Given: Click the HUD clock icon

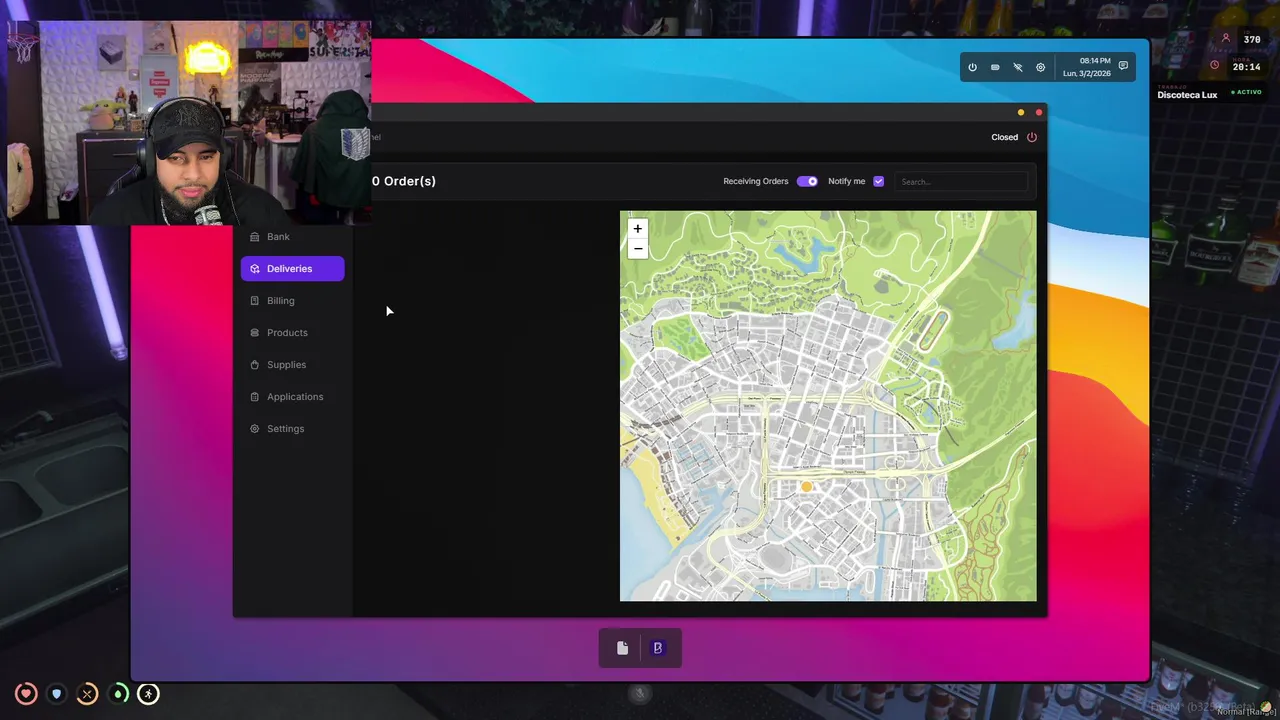Looking at the screenshot, I should 1215,66.
